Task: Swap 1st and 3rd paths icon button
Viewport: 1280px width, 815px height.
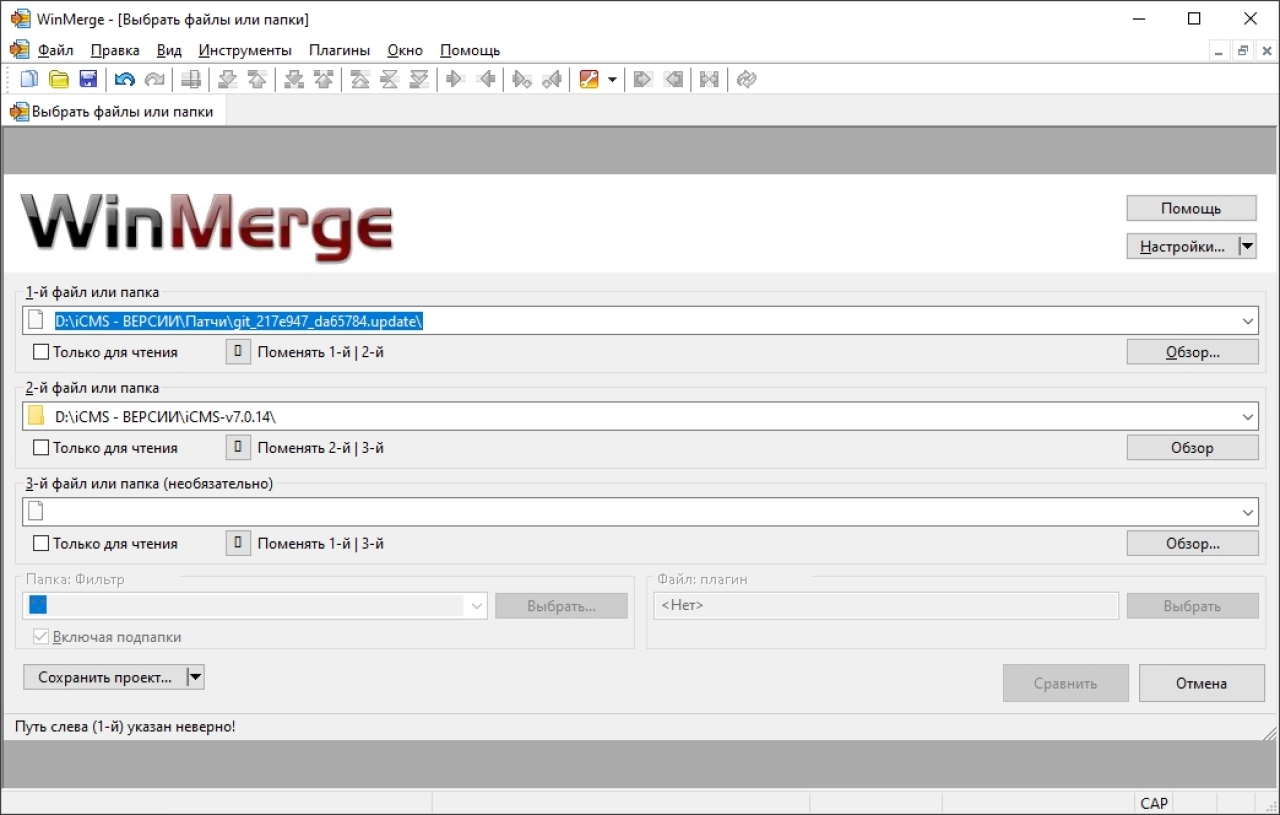Action: [x=238, y=544]
